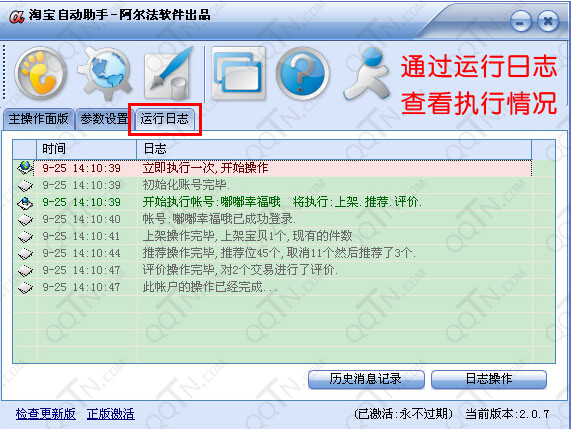Minimize the window with the dash button
The image size is (571, 429).
521,22
